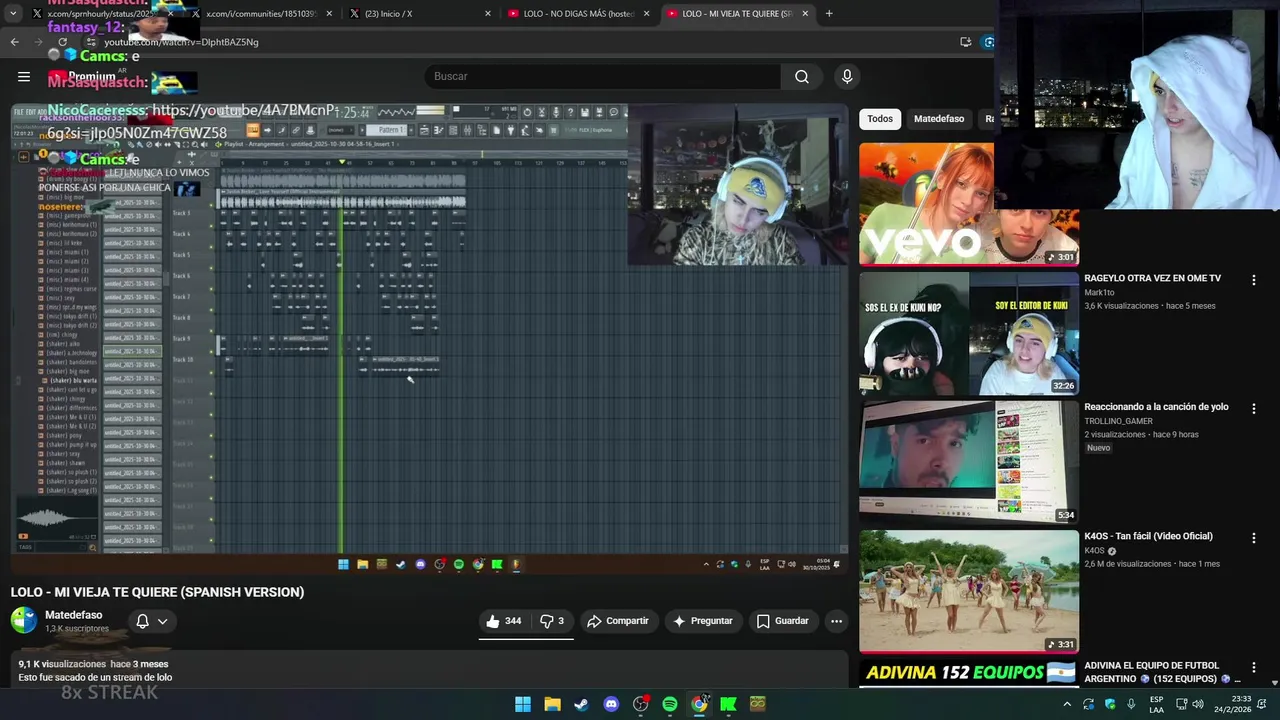Open options menu for RAGEYLO OTRA VEZ video
Viewport: 1280px width, 720px height.
(1253, 280)
